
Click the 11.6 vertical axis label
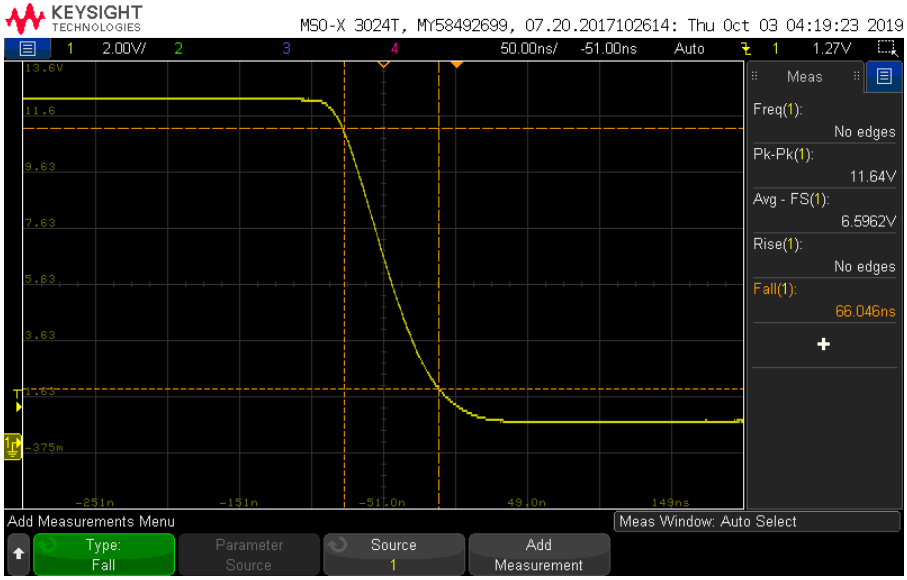tap(40, 110)
